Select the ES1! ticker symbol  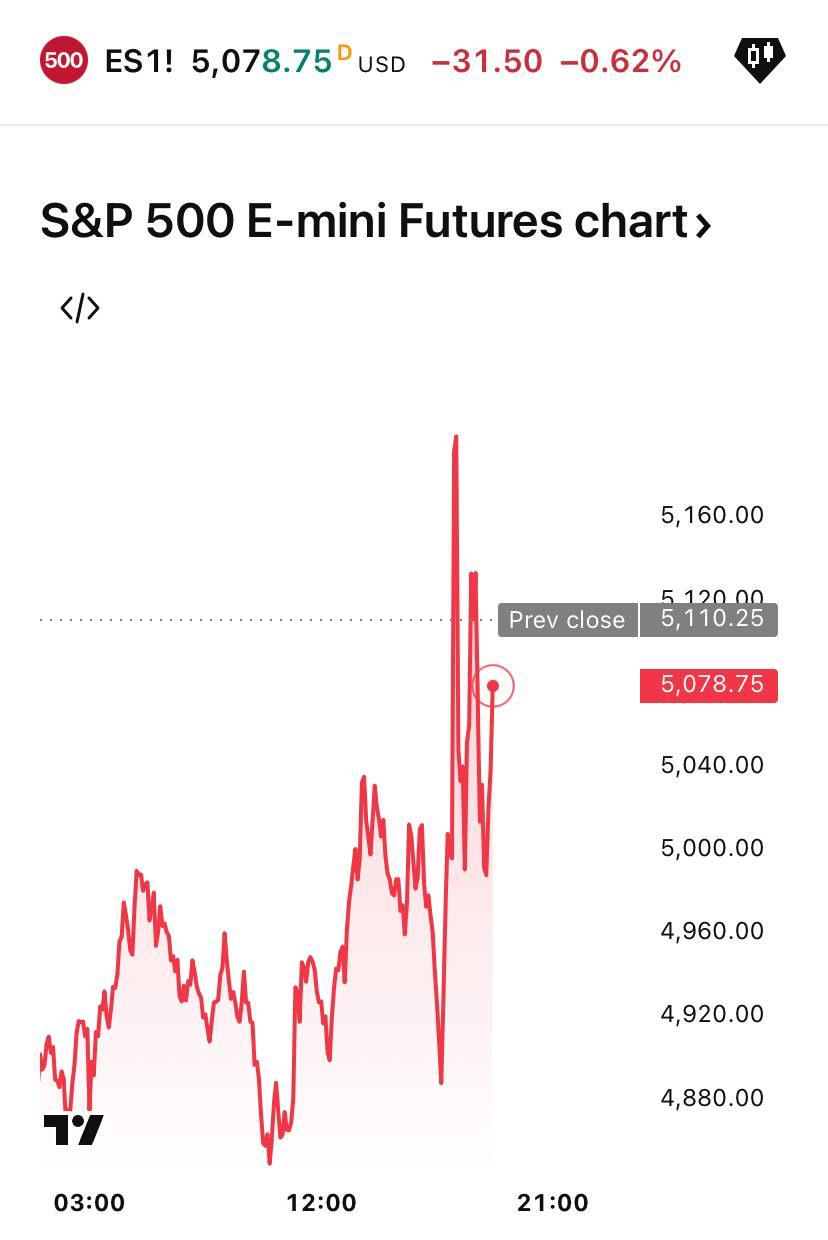coord(138,62)
